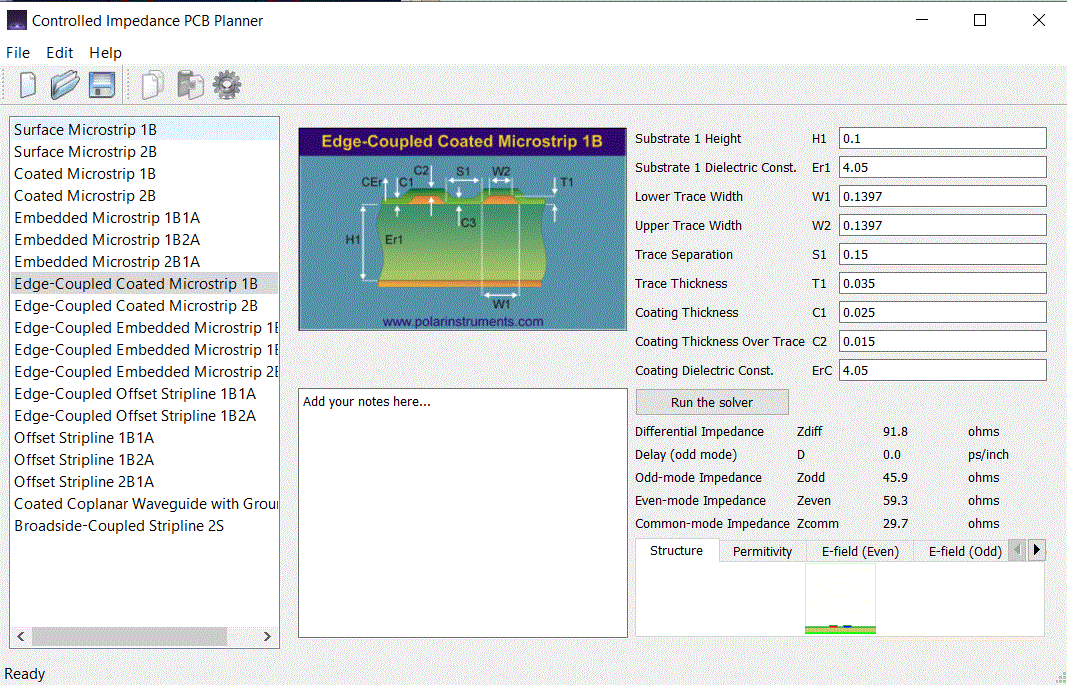Click the Trace Separation S1 field
Image resolution: width=1067 pixels, height=685 pixels.
point(942,254)
